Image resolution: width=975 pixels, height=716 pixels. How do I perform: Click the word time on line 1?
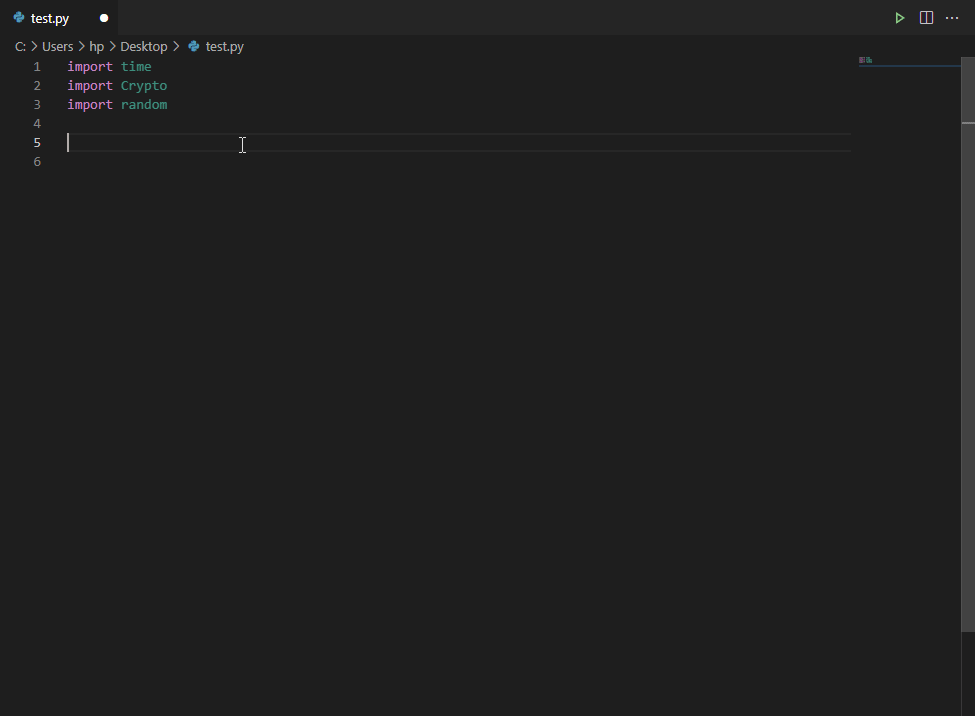136,67
